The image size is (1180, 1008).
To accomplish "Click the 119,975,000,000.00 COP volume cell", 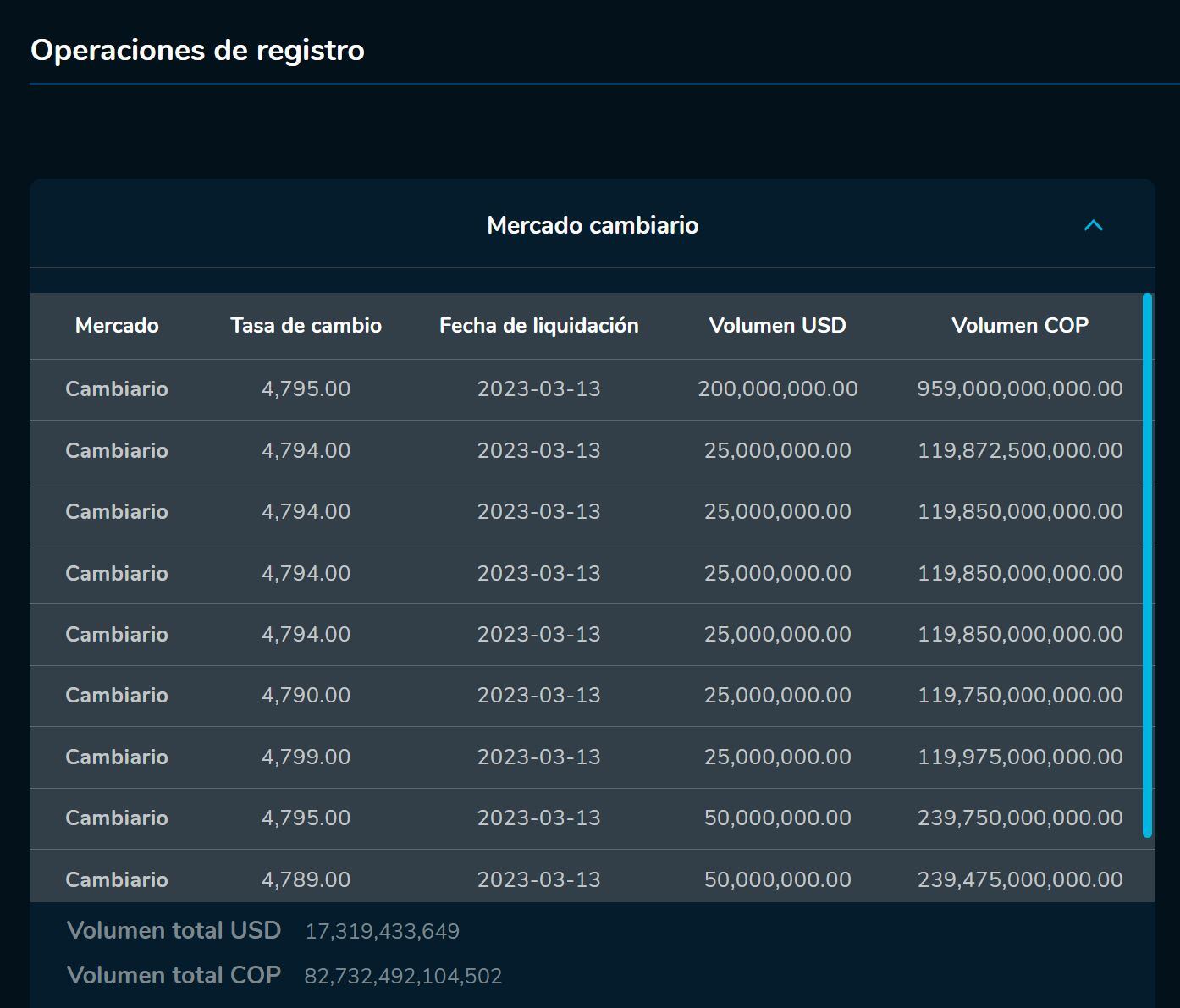I will (x=1019, y=757).
